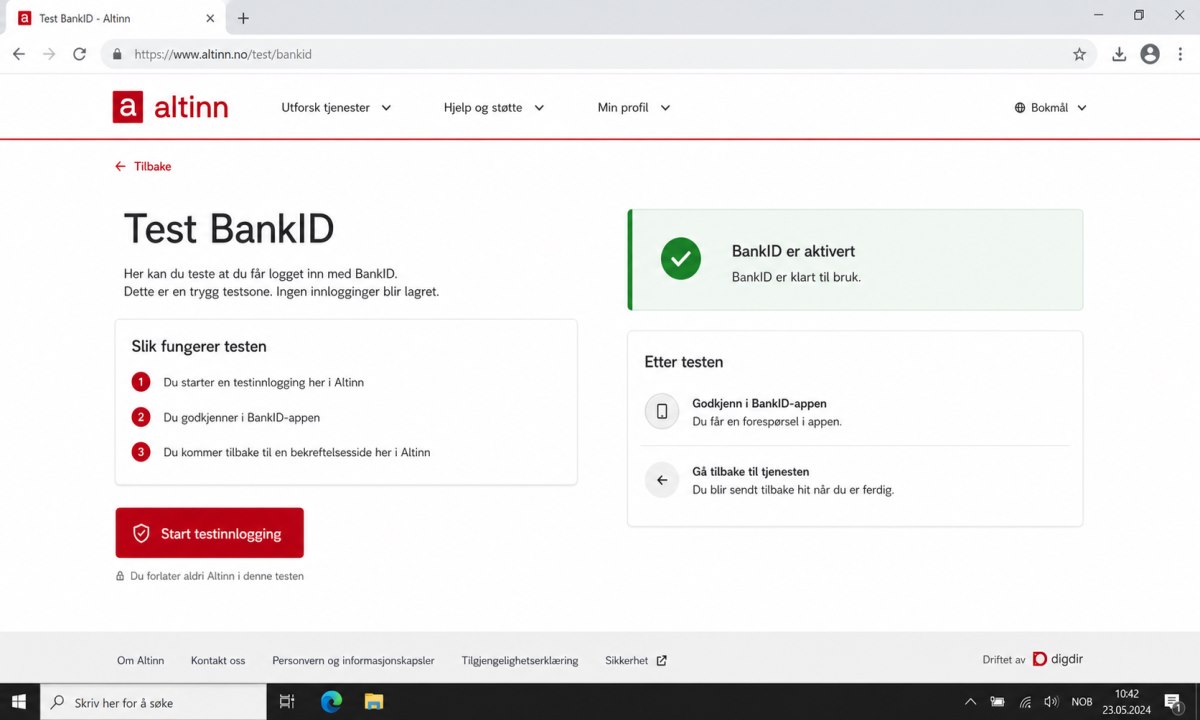Click the browser forward arrow
The image size is (1200, 720).
[x=49, y=54]
